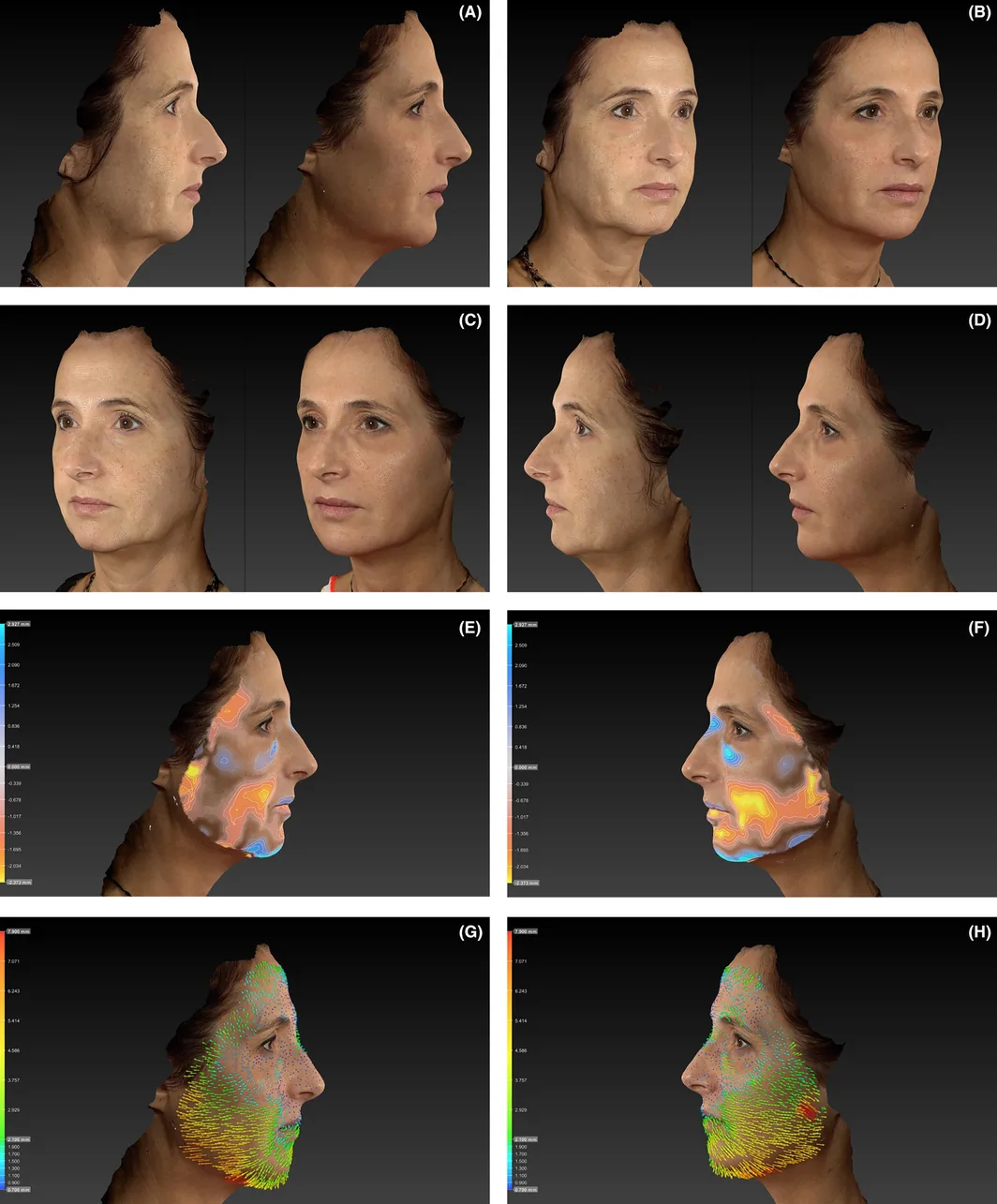Click the -1.017 scale value in panel F
The image size is (997, 1204).
point(522,817)
